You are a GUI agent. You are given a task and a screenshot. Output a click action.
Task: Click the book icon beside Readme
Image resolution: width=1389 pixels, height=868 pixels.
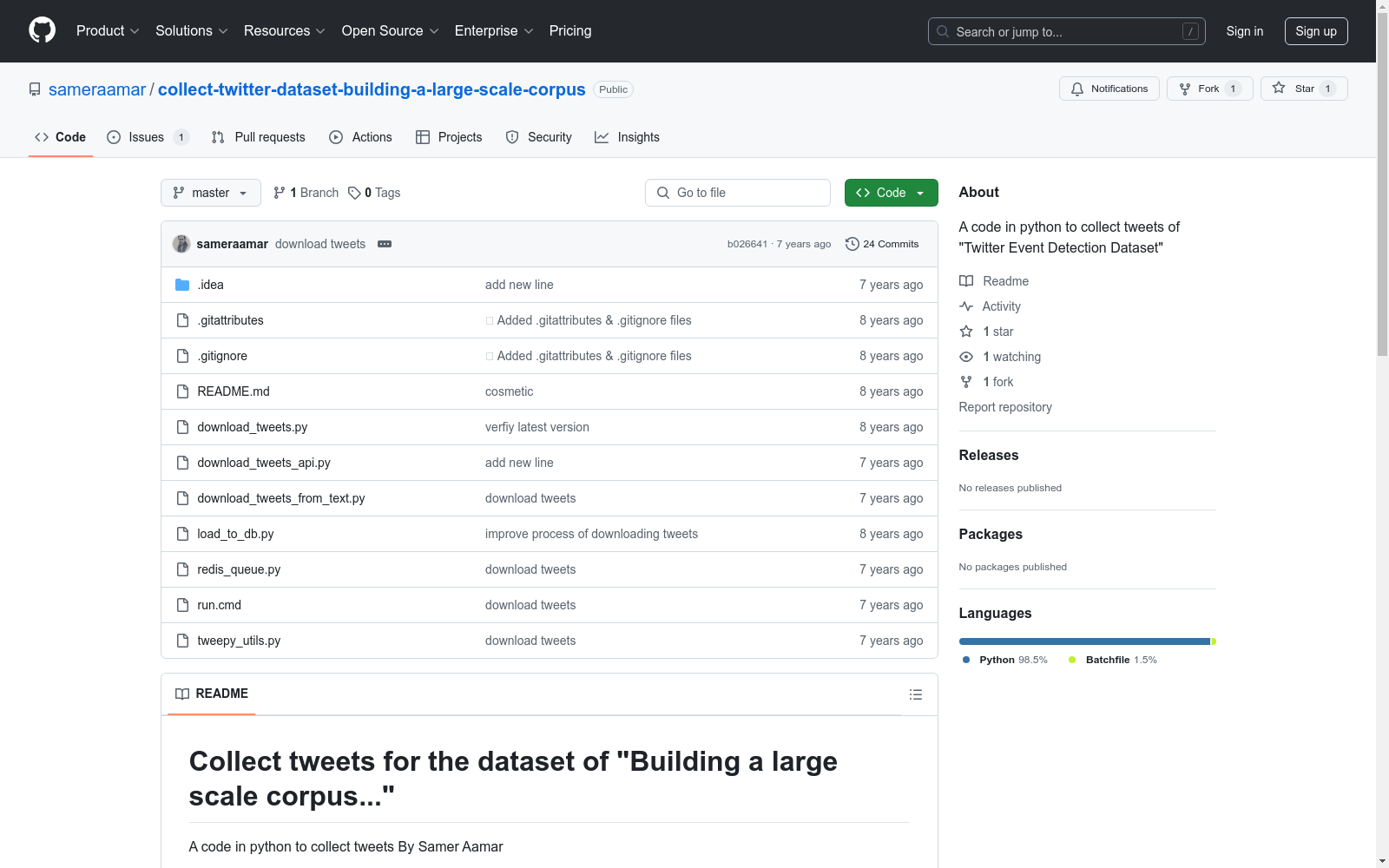[966, 281]
